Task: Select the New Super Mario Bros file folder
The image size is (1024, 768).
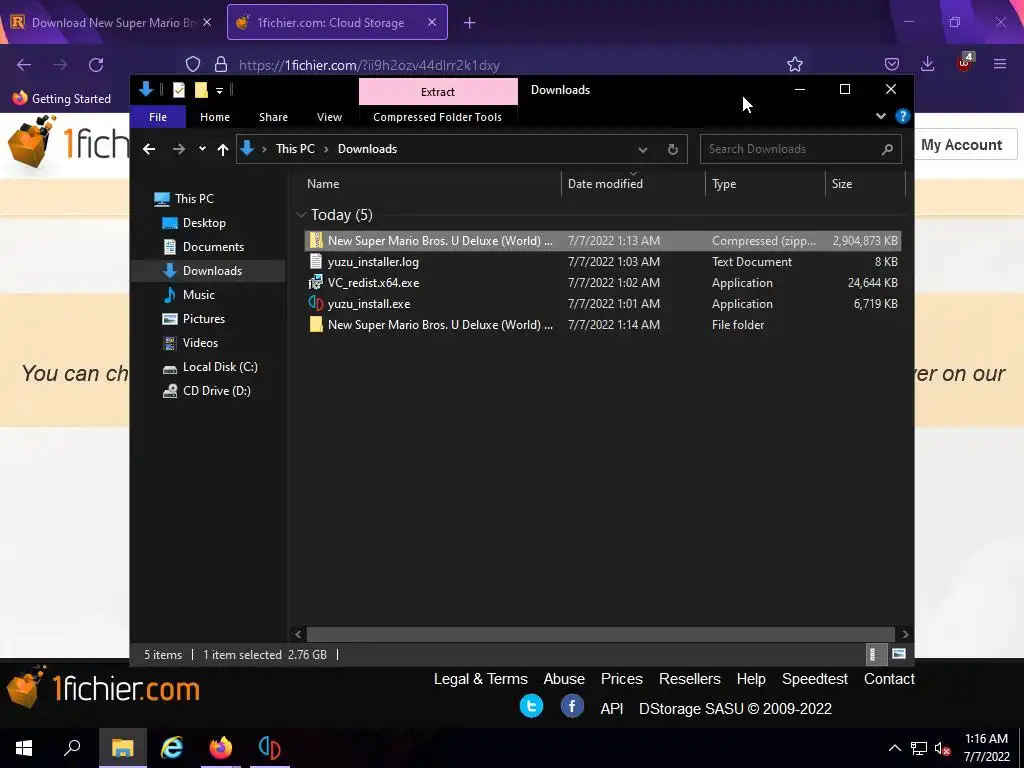Action: [x=602, y=325]
